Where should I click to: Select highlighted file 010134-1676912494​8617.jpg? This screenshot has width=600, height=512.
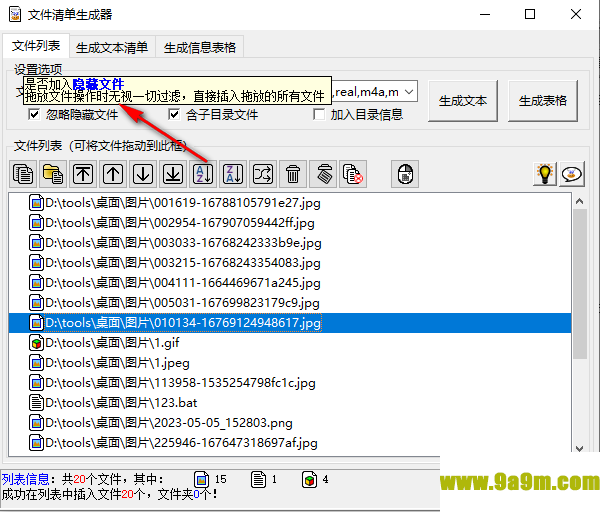pyautogui.click(x=290, y=323)
